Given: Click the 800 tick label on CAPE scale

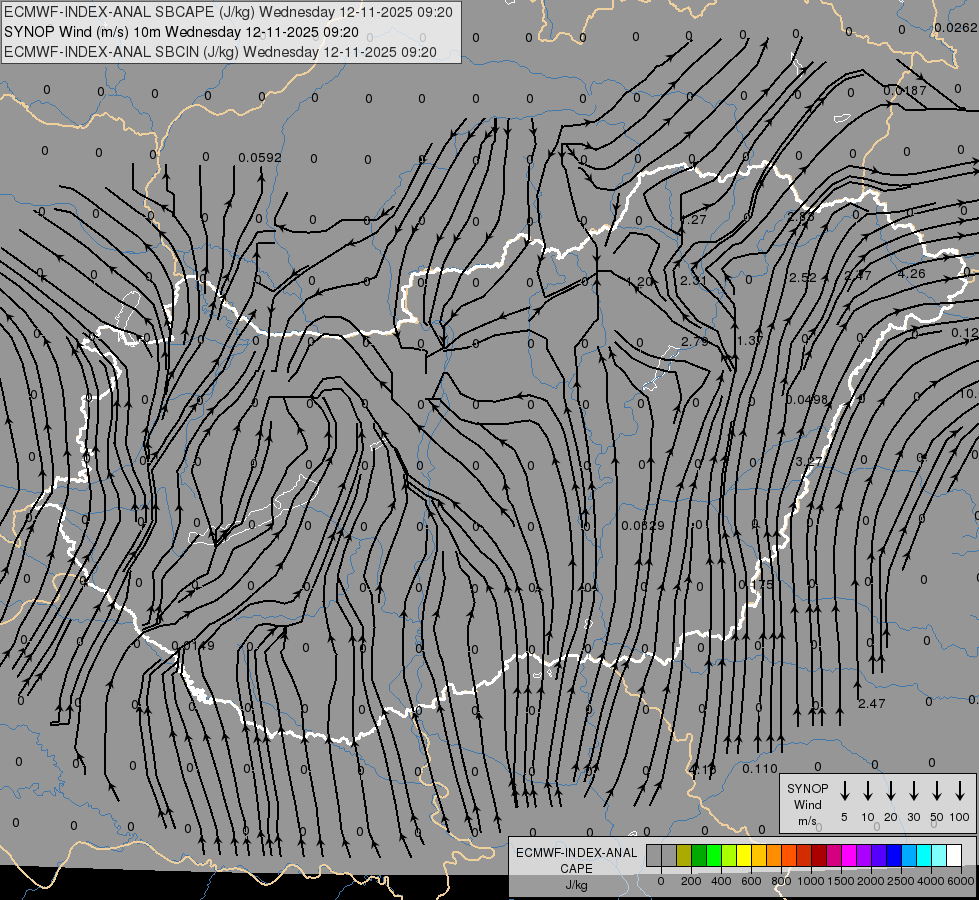Looking at the screenshot, I should pyautogui.click(x=781, y=881).
